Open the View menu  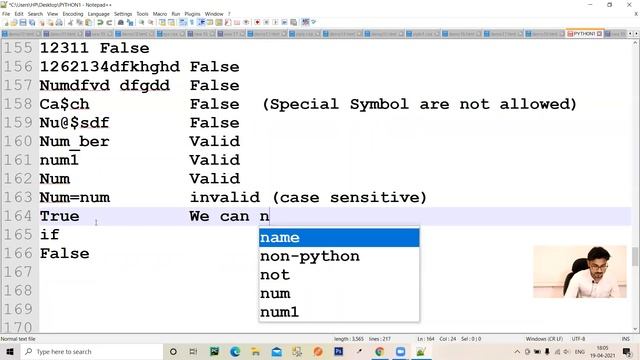tap(53, 14)
